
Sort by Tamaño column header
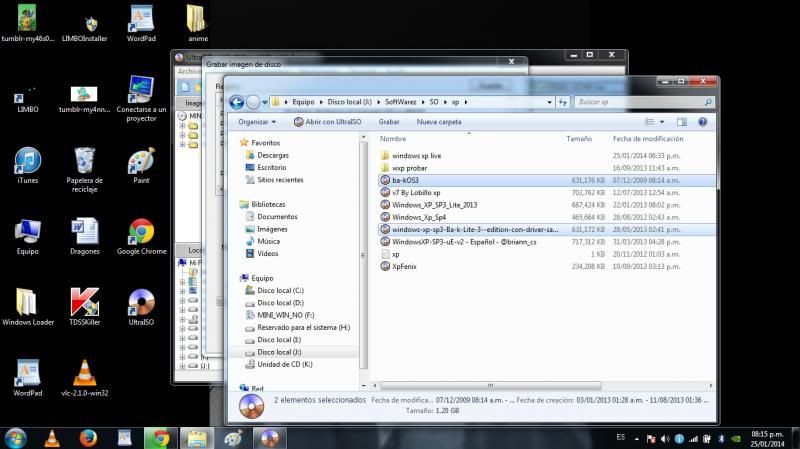(x=579, y=139)
